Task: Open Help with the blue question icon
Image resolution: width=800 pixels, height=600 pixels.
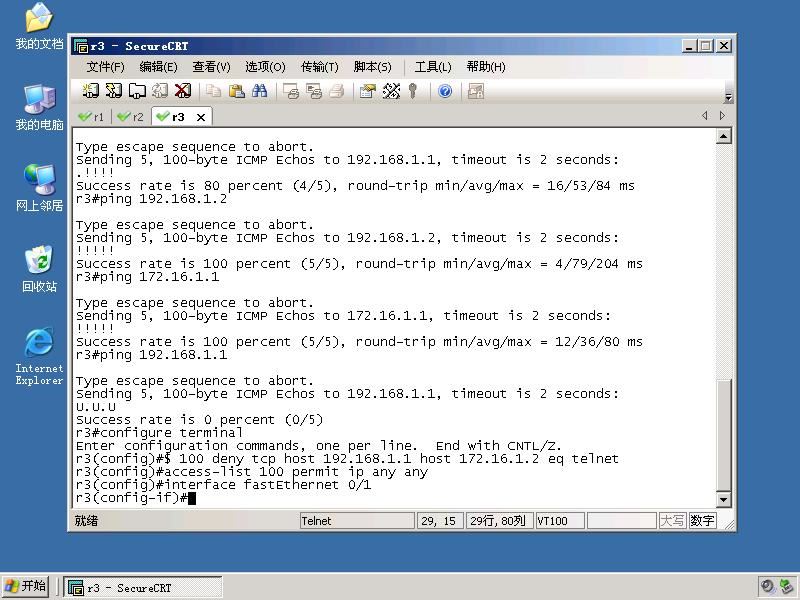Action: [x=445, y=91]
